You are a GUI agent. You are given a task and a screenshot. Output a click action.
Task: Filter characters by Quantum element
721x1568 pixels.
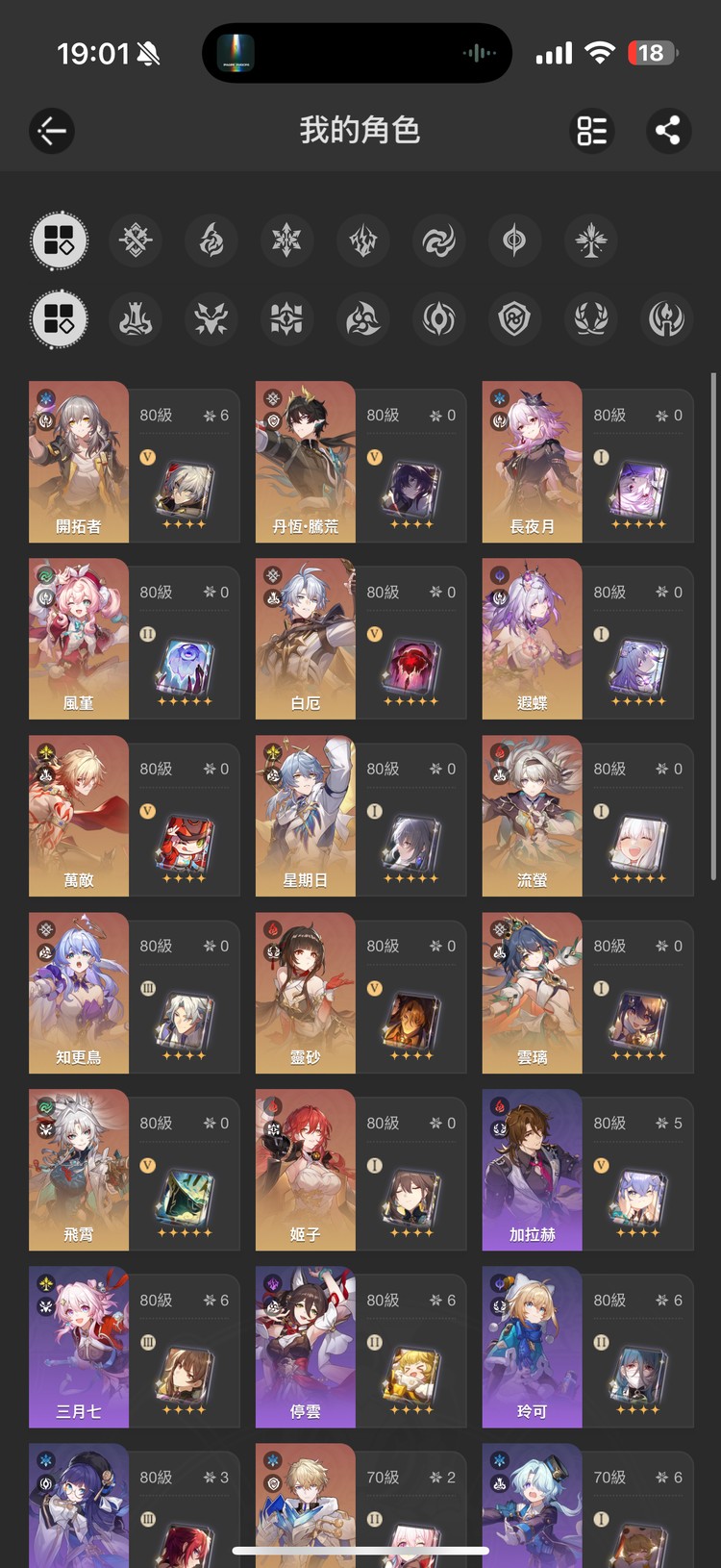tap(514, 240)
